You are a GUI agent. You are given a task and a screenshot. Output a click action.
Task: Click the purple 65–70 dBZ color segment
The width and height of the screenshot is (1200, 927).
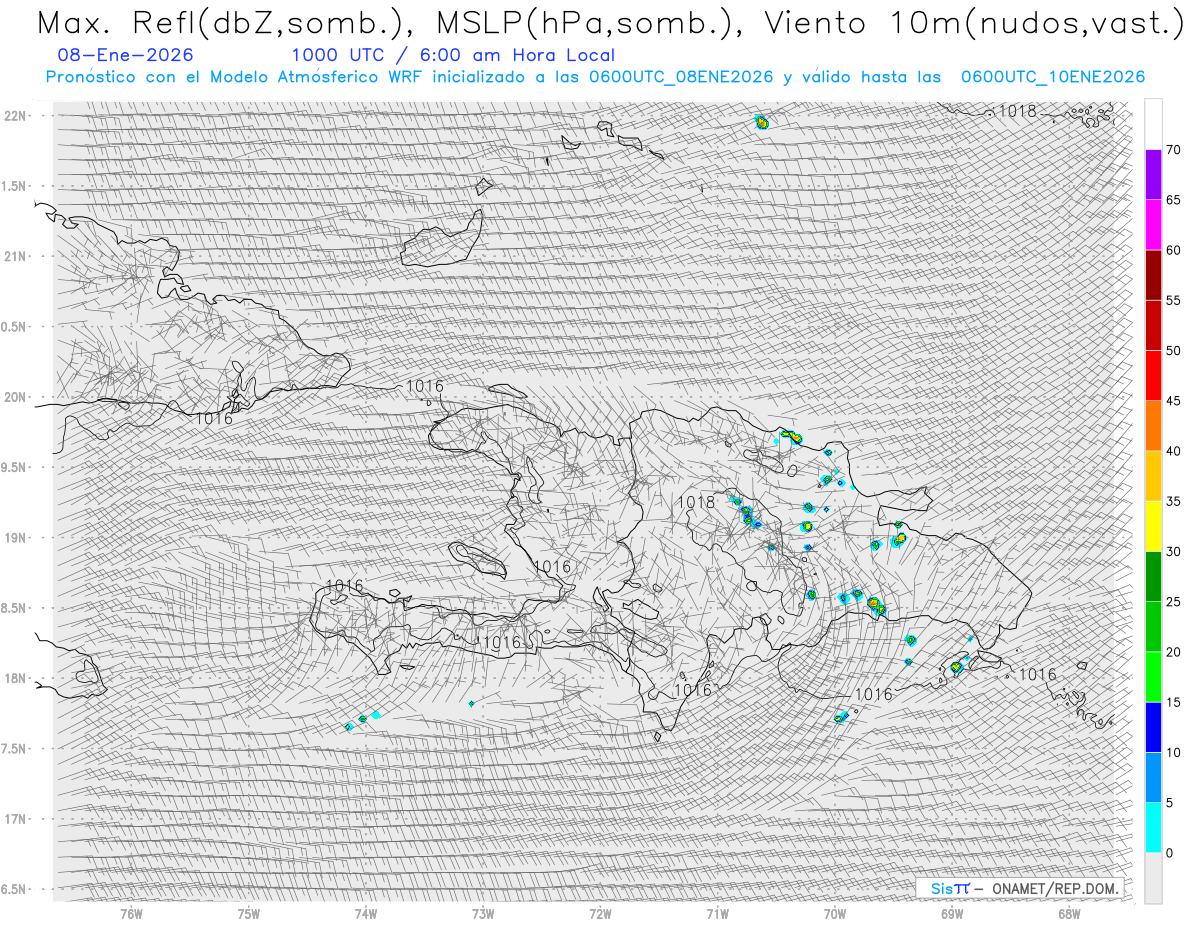(1153, 175)
